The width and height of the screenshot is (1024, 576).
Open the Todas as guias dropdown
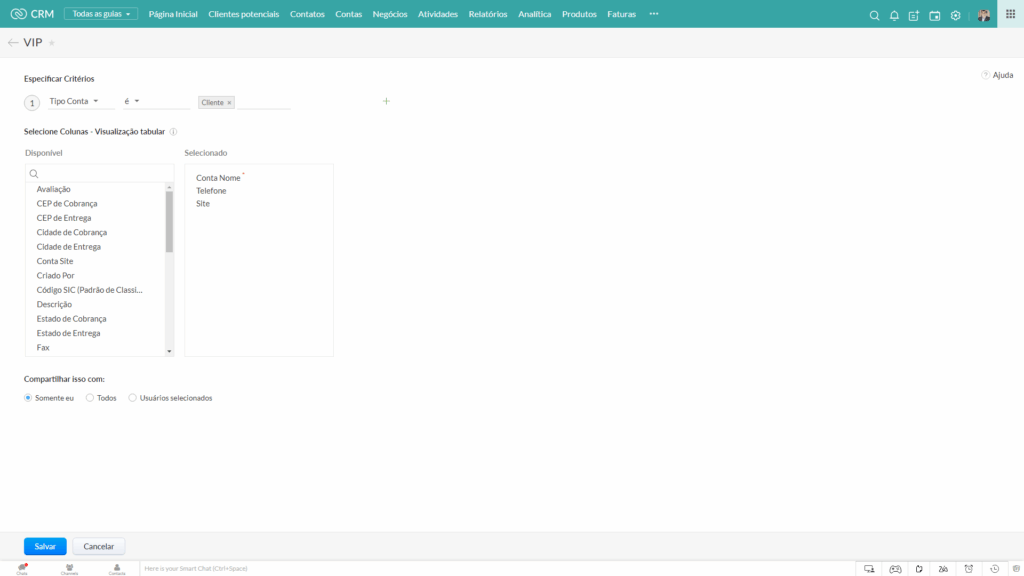point(101,14)
